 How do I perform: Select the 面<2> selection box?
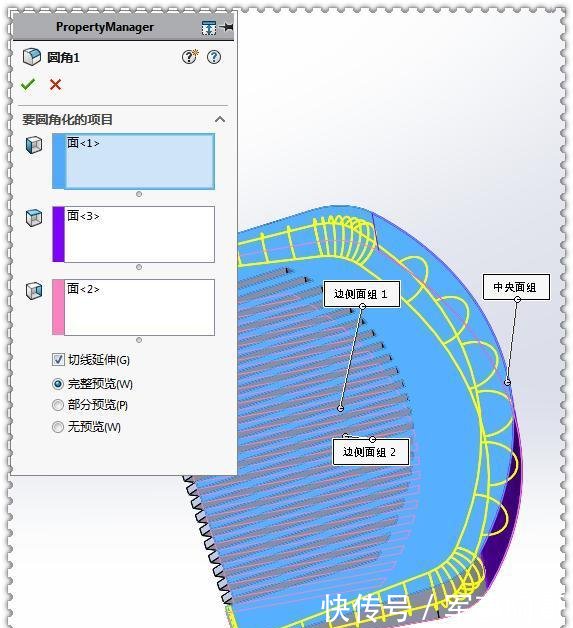(x=139, y=307)
